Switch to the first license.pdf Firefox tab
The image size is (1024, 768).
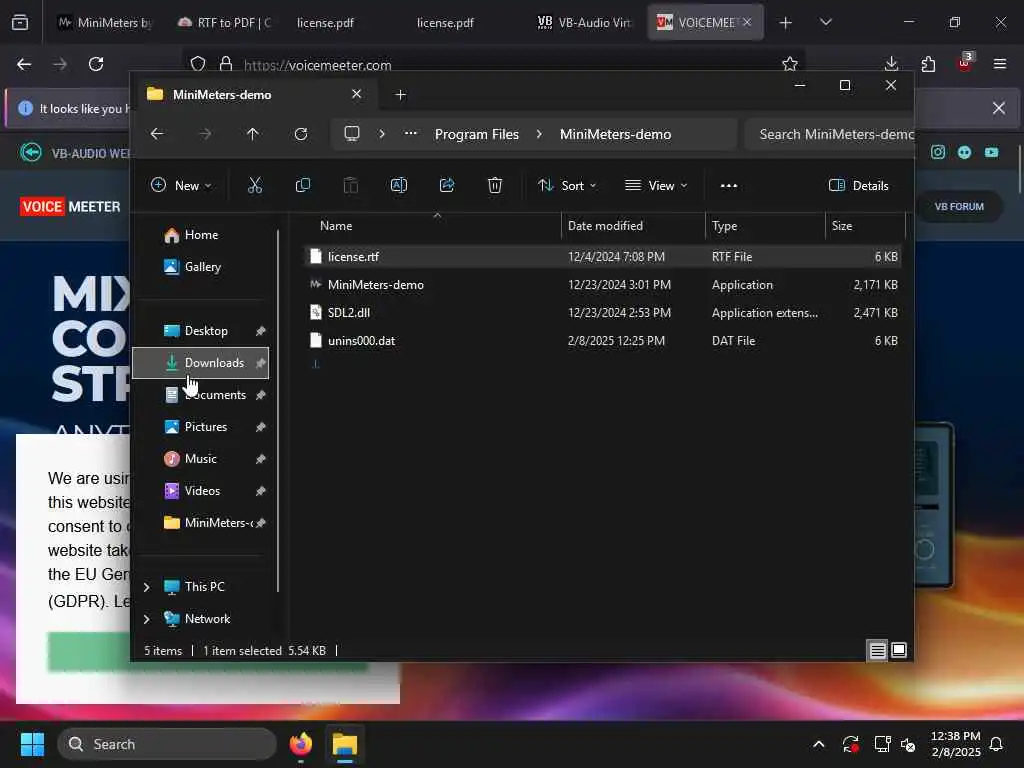(x=325, y=23)
